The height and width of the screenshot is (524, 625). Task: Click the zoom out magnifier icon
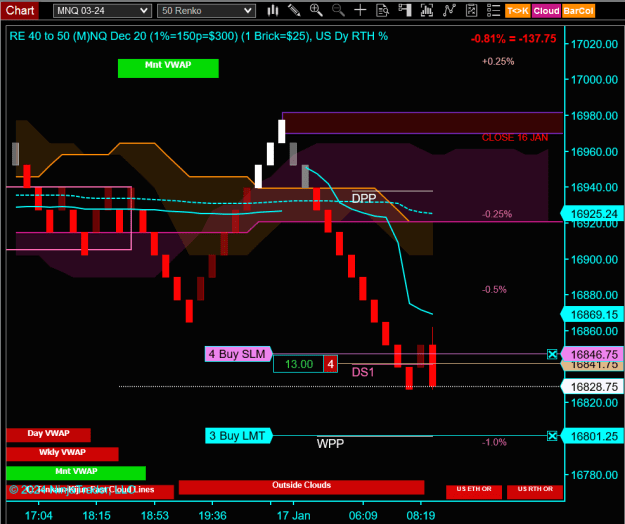338,10
